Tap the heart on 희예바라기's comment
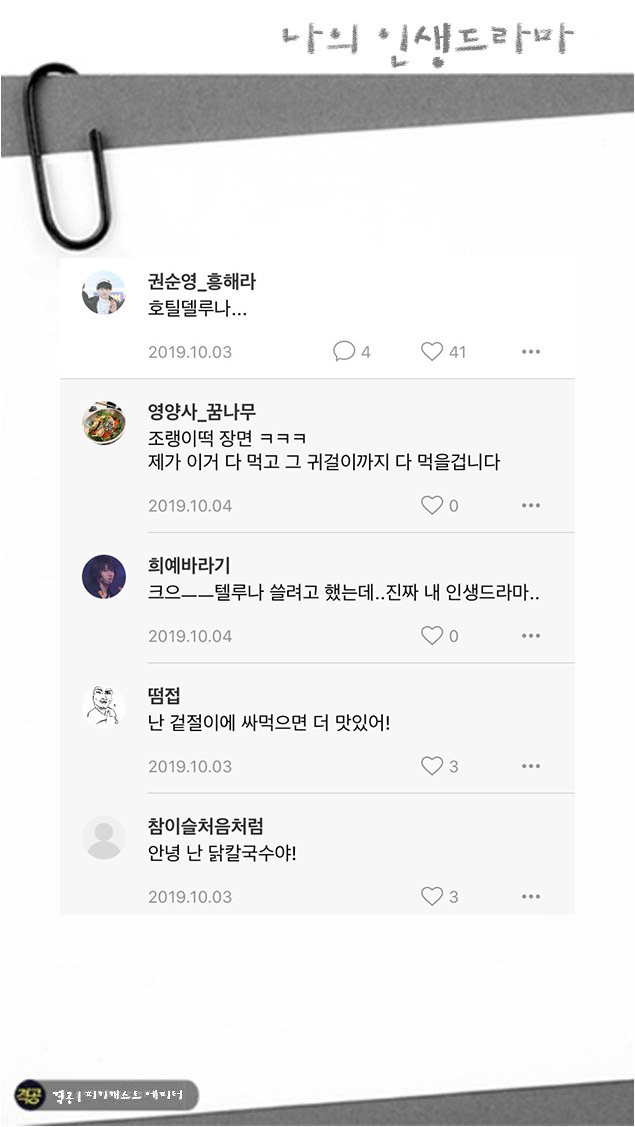 point(431,635)
